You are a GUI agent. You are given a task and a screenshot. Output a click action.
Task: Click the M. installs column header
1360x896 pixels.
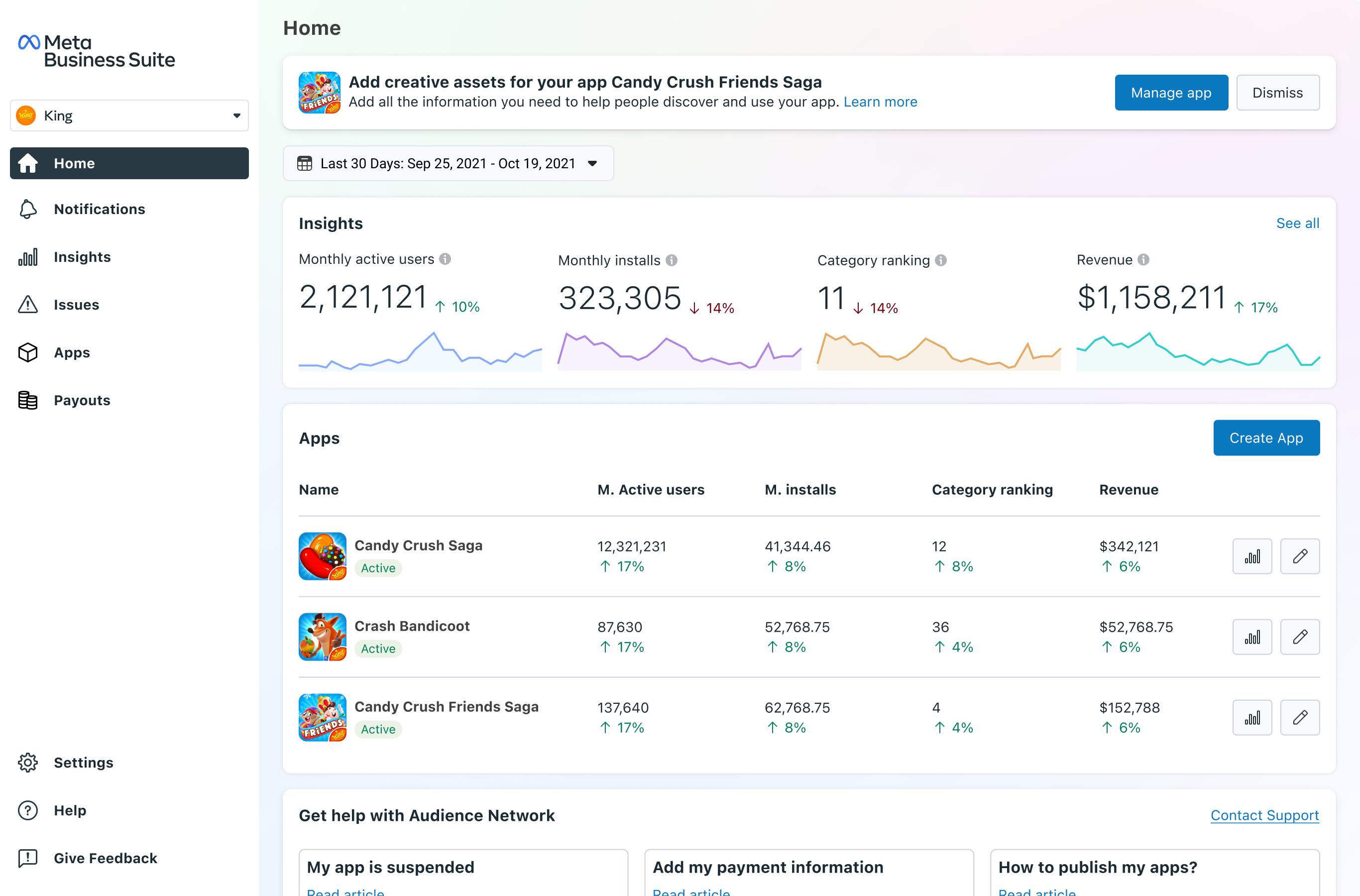tap(800, 490)
